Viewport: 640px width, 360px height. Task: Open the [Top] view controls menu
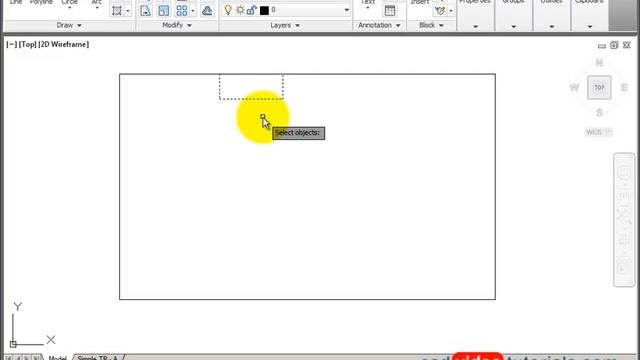point(28,44)
